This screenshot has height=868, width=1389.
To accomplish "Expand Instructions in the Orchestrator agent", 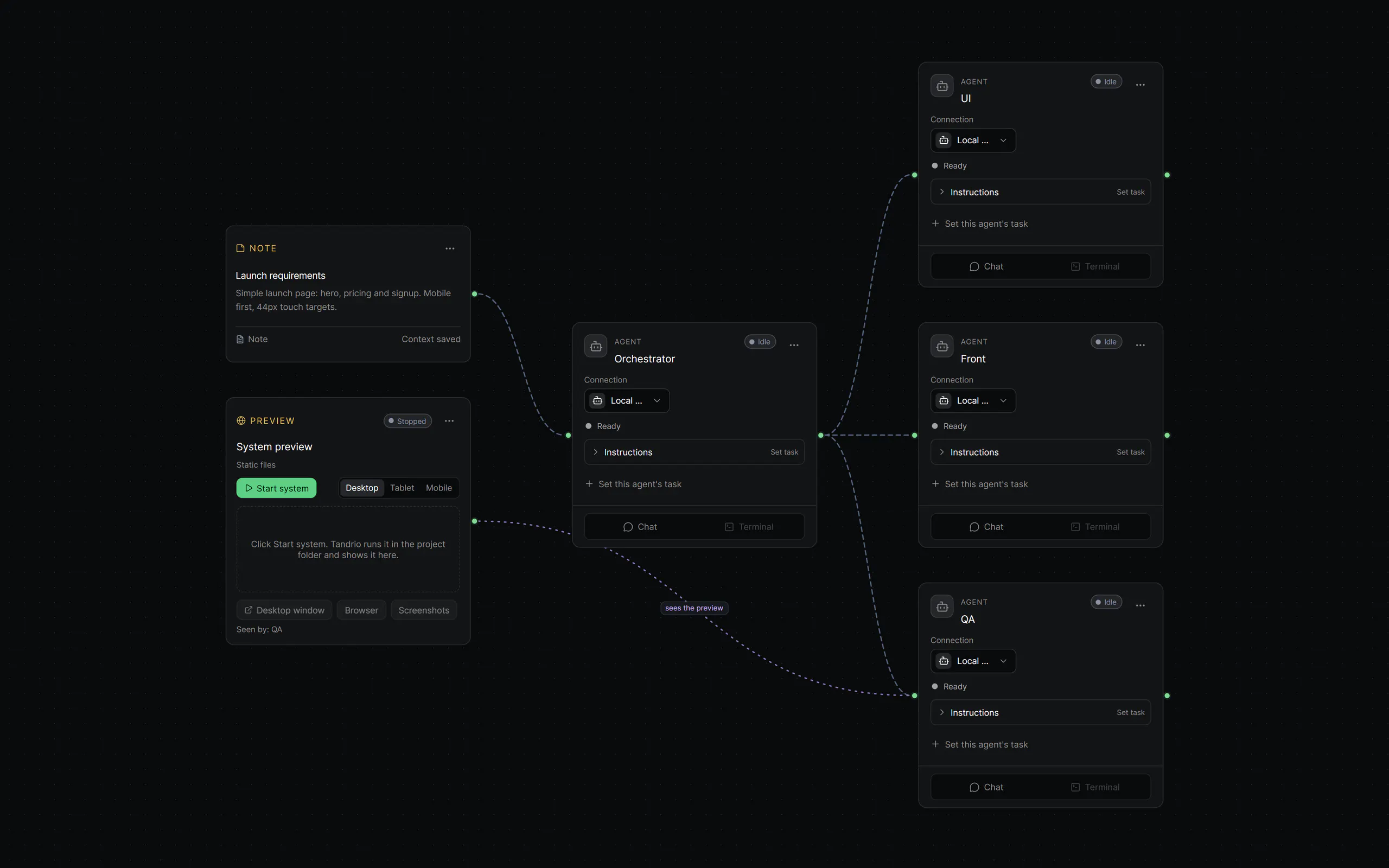I will [694, 452].
